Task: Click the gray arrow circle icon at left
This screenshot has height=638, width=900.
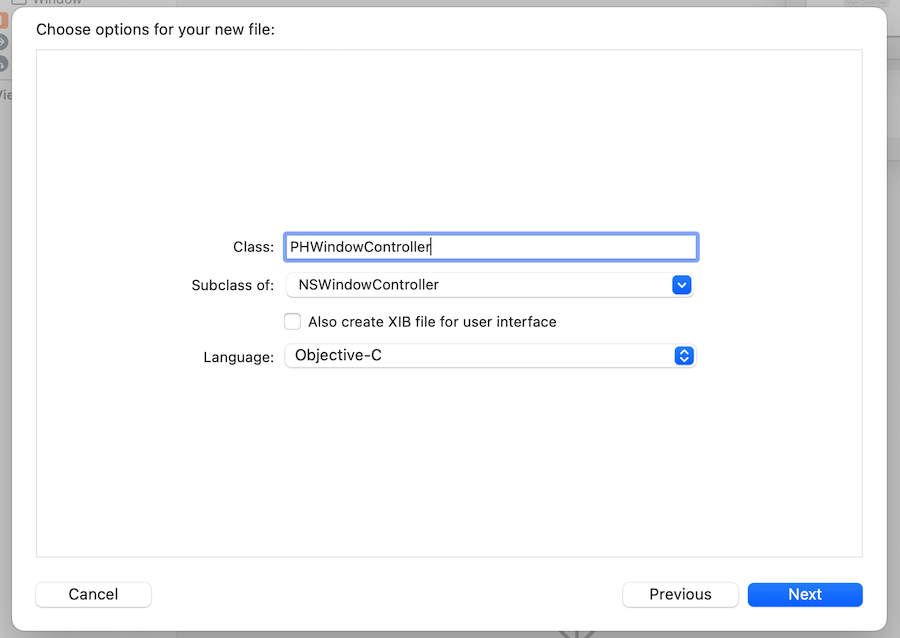Action: pyautogui.click(x=3, y=42)
